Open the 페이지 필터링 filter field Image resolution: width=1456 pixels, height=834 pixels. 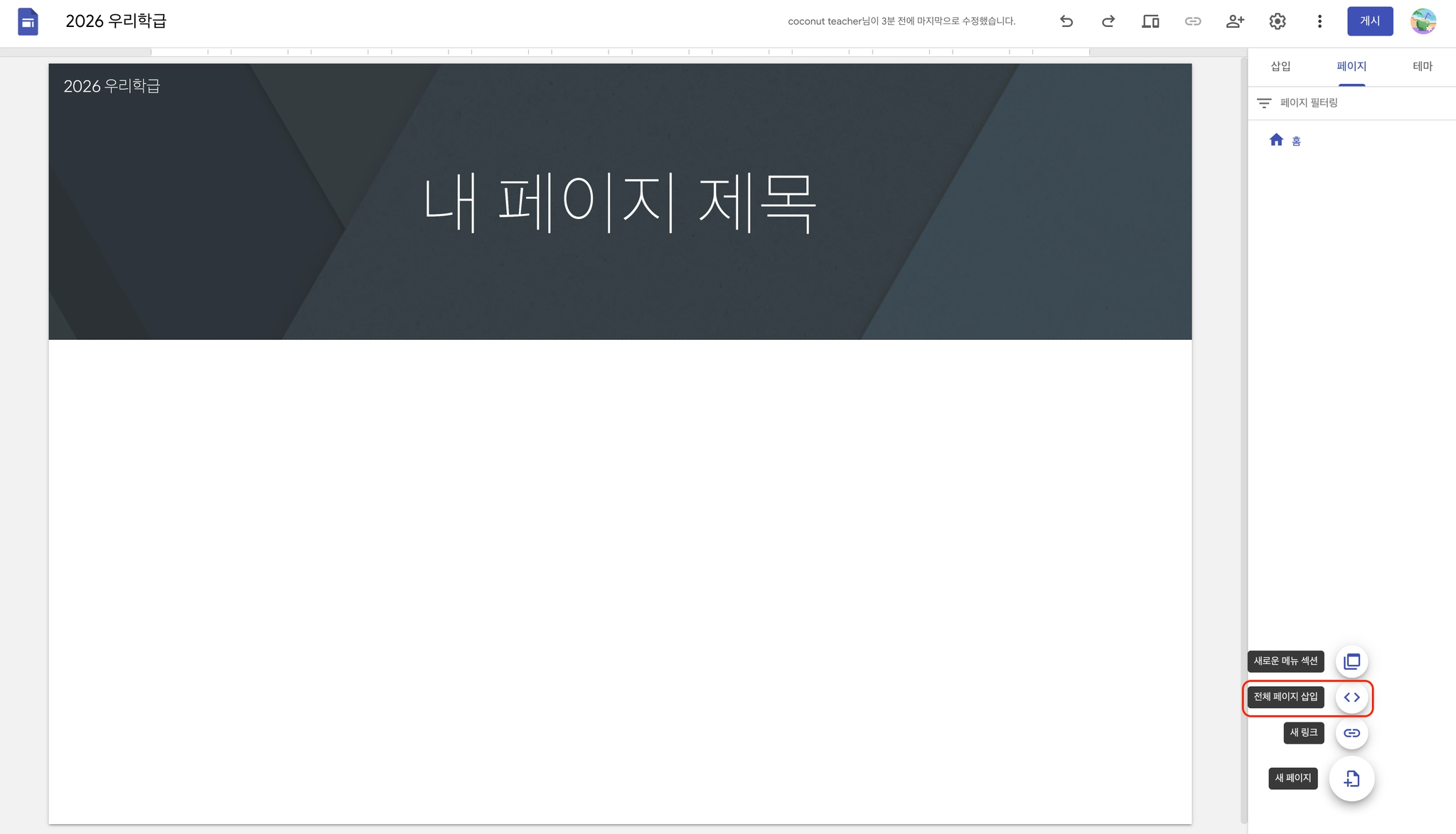[1308, 103]
